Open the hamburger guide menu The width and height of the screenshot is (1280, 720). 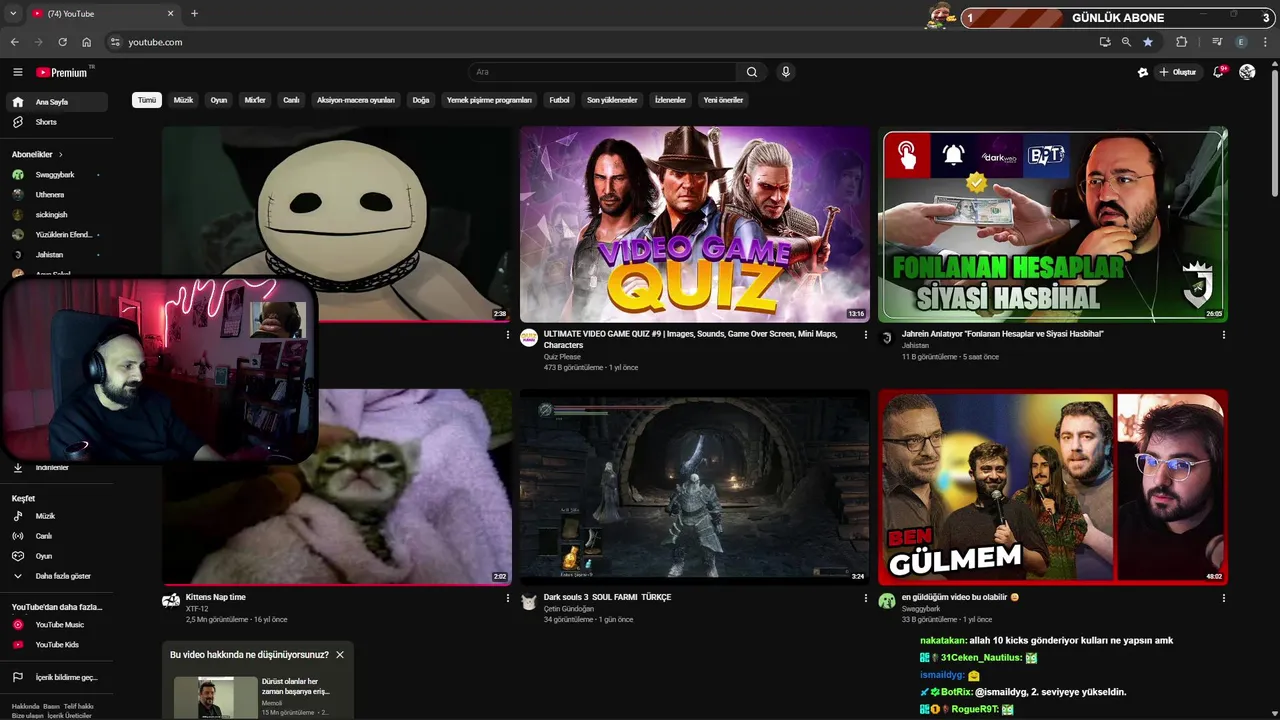click(17, 72)
